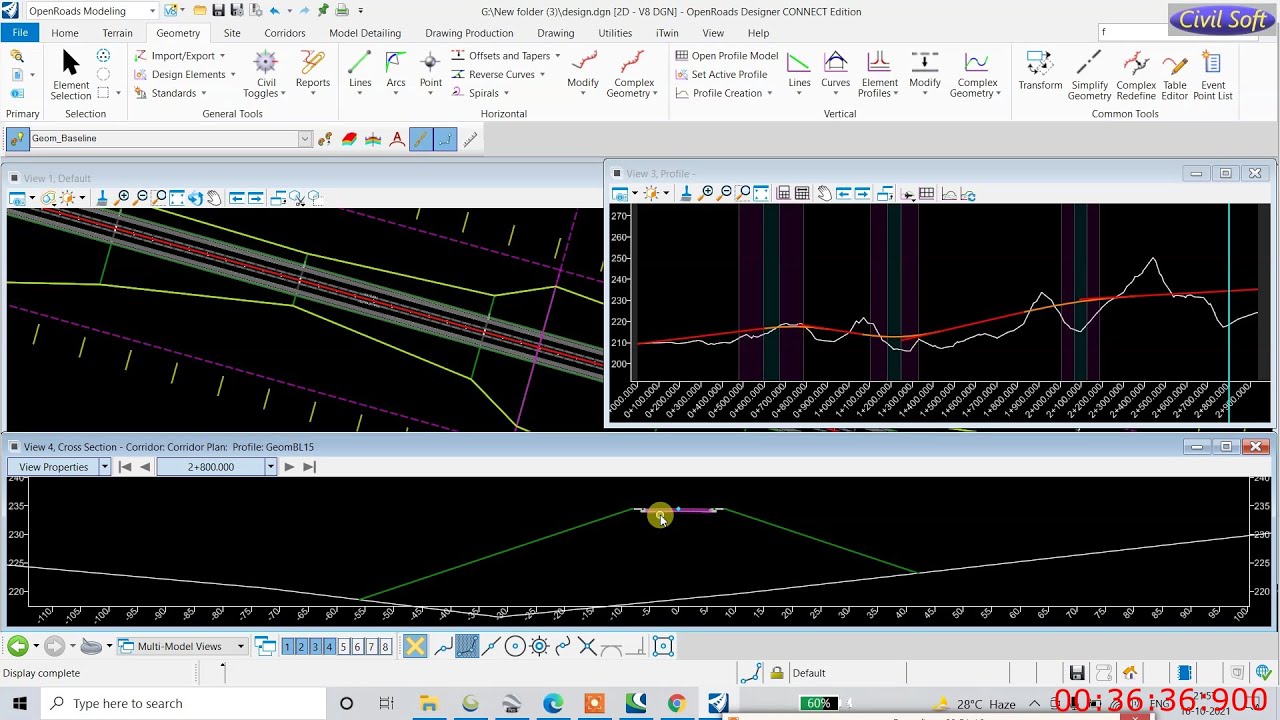Click Zoom In icon in View 1 toolbar

coord(122,198)
